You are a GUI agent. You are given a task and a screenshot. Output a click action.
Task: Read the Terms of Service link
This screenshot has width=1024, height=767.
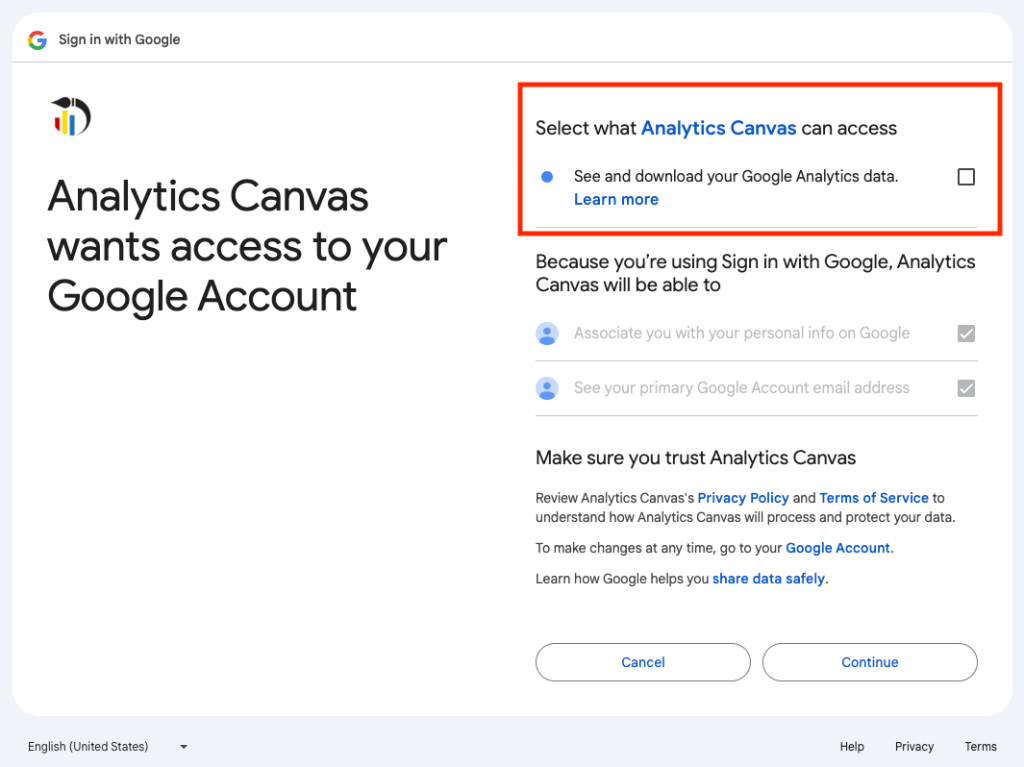(874, 498)
